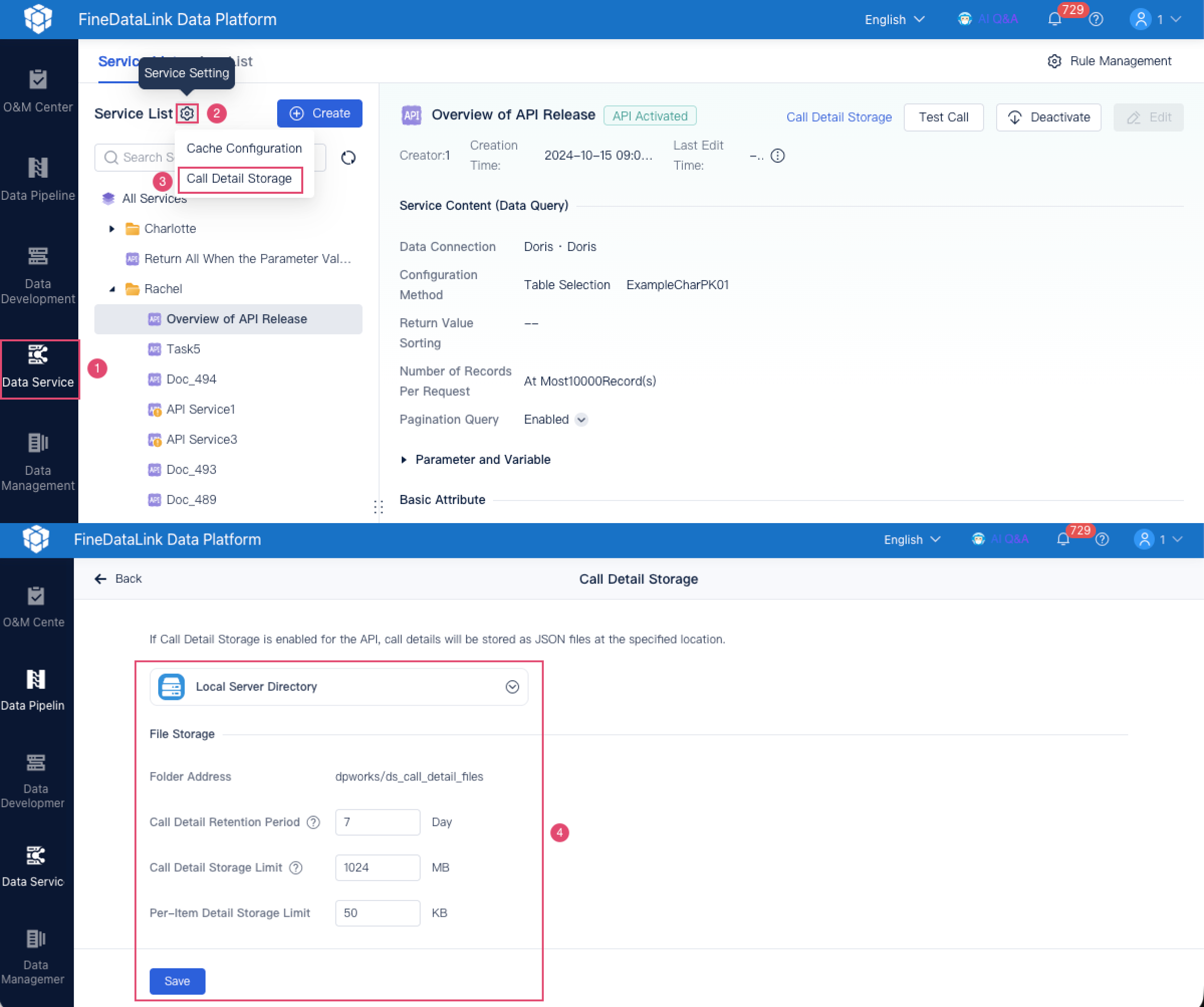Click storage limit MB input field
This screenshot has height=1007, width=1204.
click(x=377, y=867)
